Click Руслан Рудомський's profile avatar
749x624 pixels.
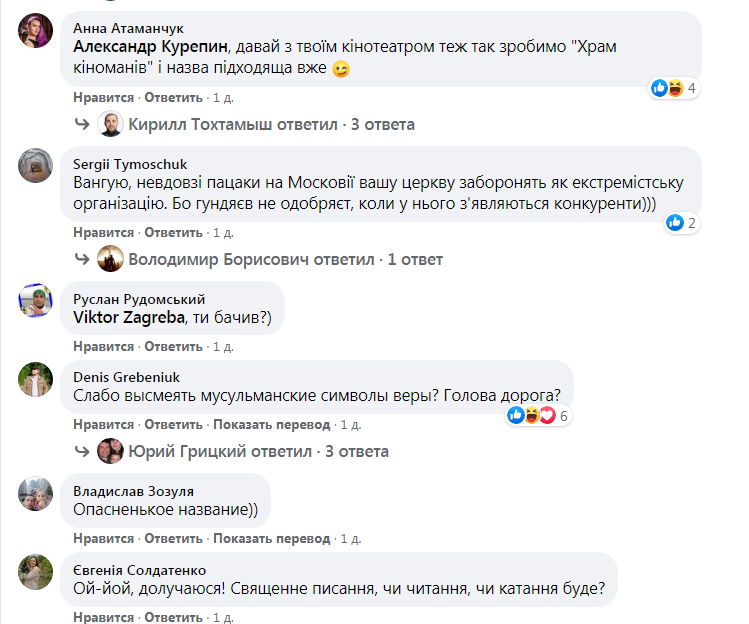coord(36,301)
